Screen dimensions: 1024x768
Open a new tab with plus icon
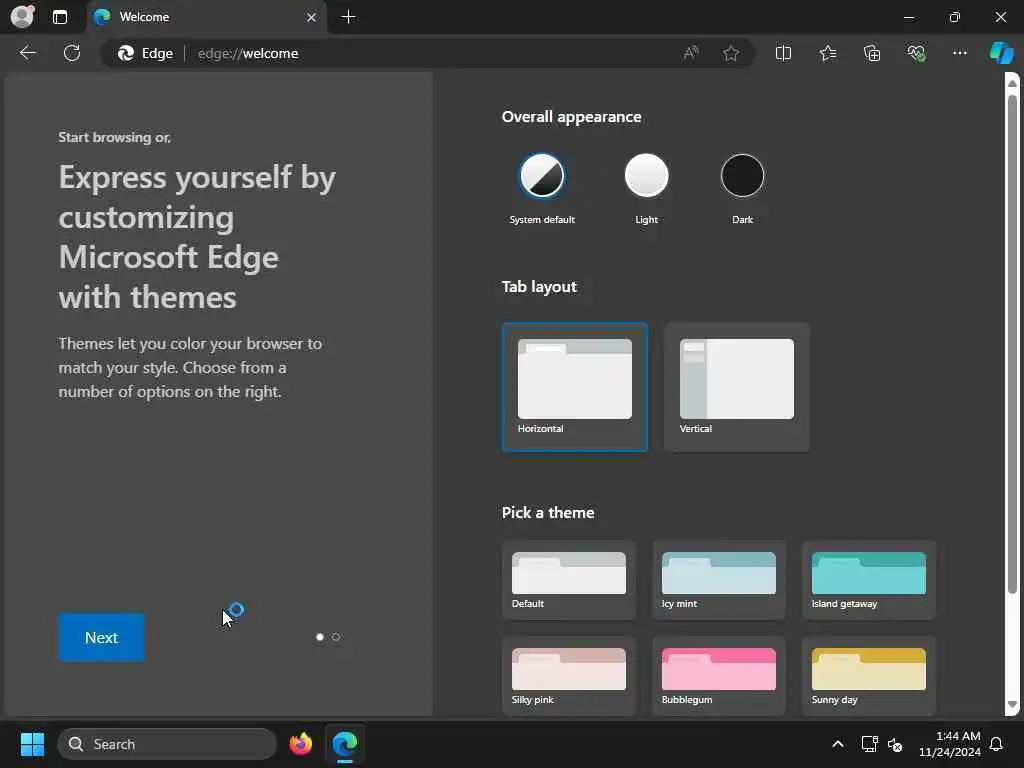pyautogui.click(x=349, y=17)
